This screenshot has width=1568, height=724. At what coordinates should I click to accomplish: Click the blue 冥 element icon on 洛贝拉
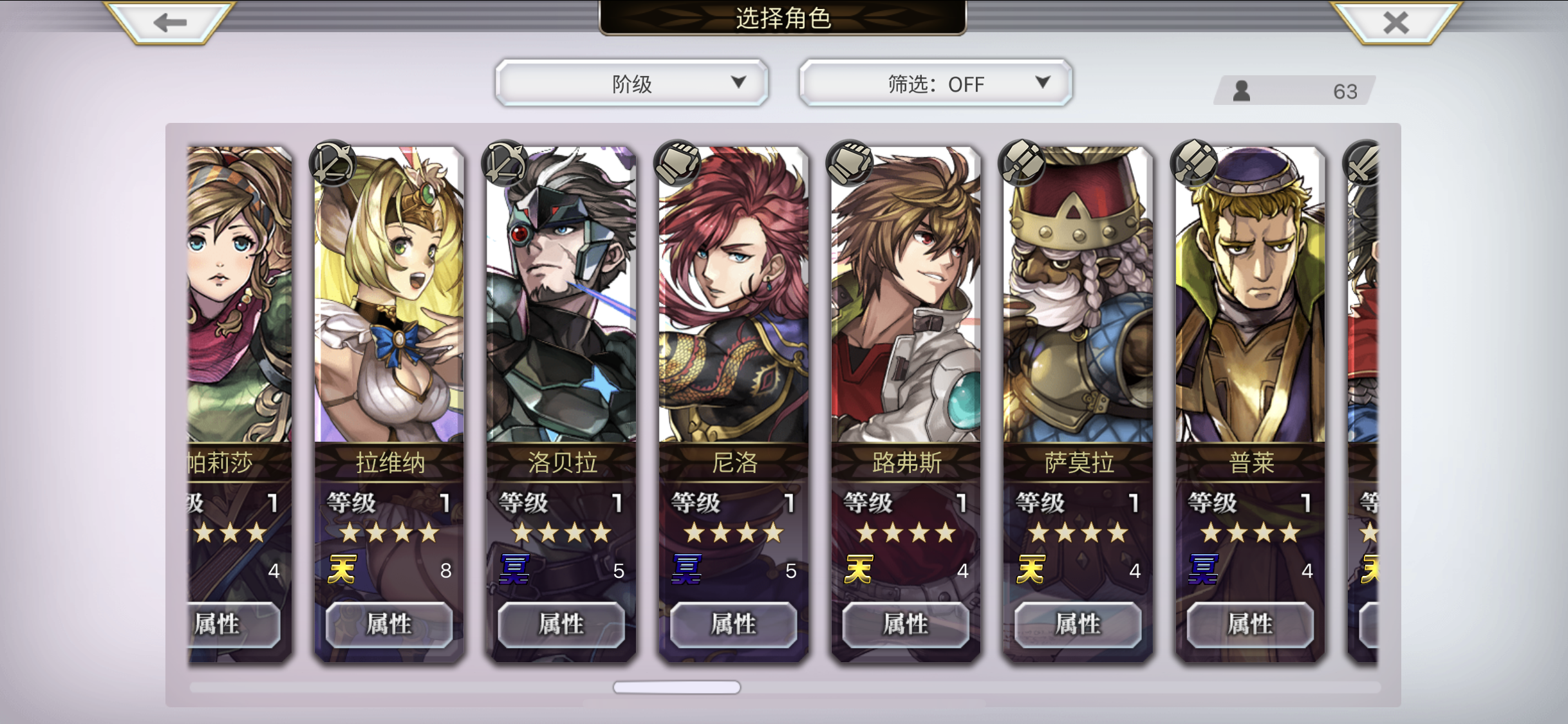pyautogui.click(x=514, y=570)
